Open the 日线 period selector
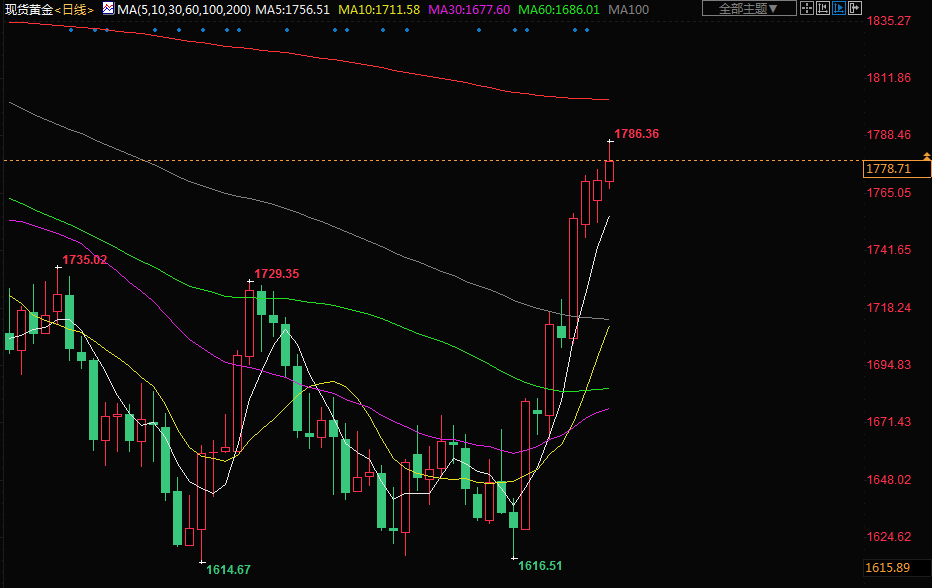932x588 pixels. (x=73, y=9)
